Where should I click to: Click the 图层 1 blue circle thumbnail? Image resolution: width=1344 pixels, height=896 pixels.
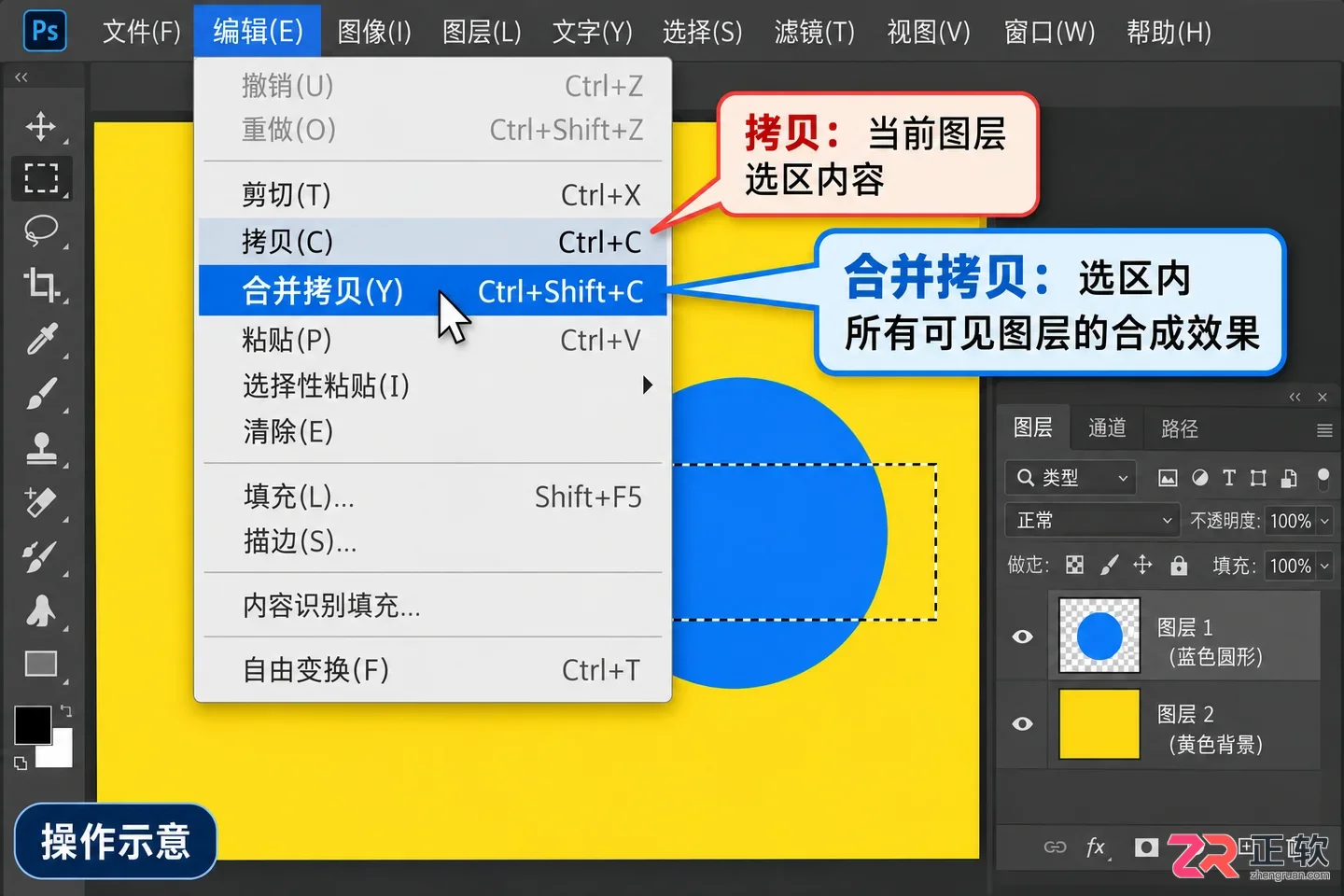point(1099,636)
